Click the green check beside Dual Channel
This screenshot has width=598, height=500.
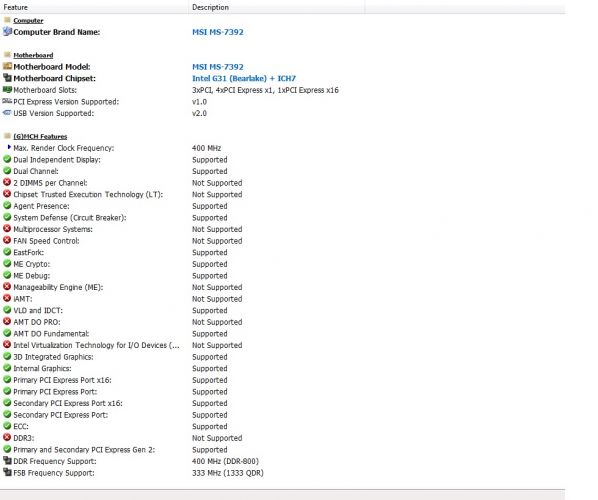click(x=7, y=170)
